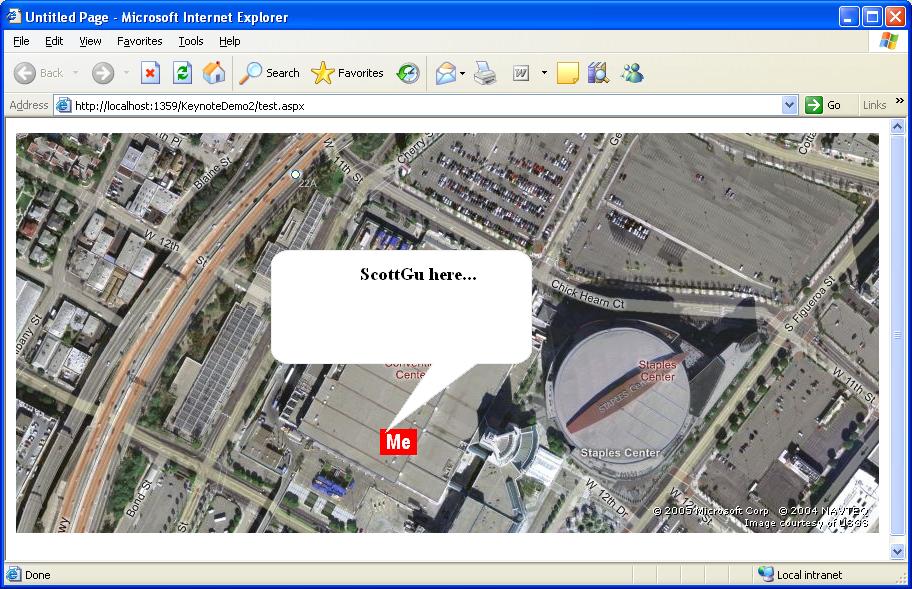Click the Links toolbar label
This screenshot has width=912, height=589.
point(874,105)
